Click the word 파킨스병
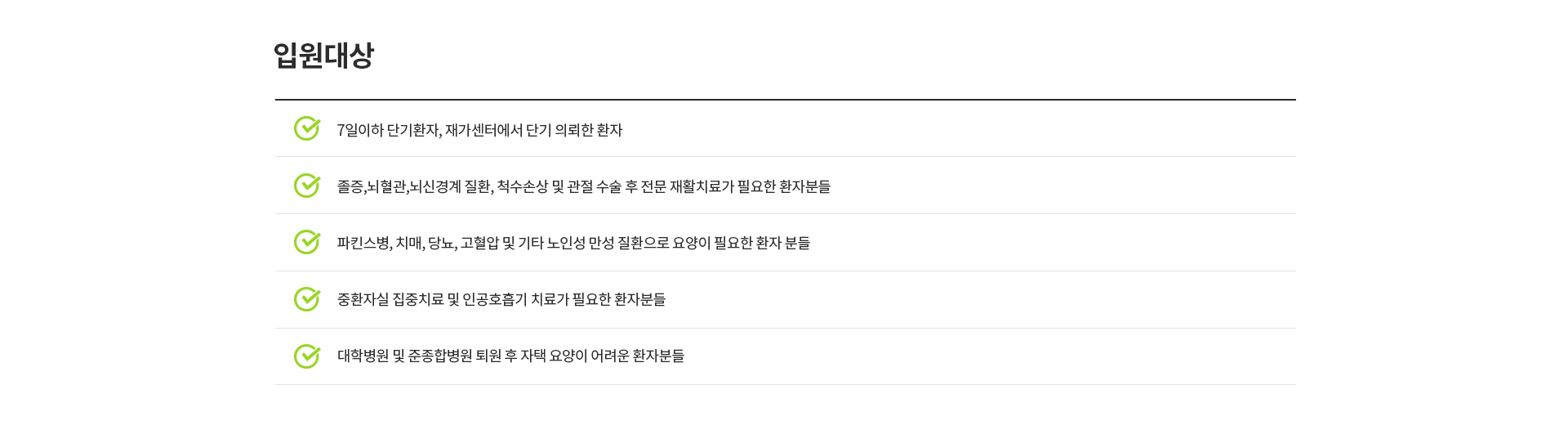 tap(363, 243)
